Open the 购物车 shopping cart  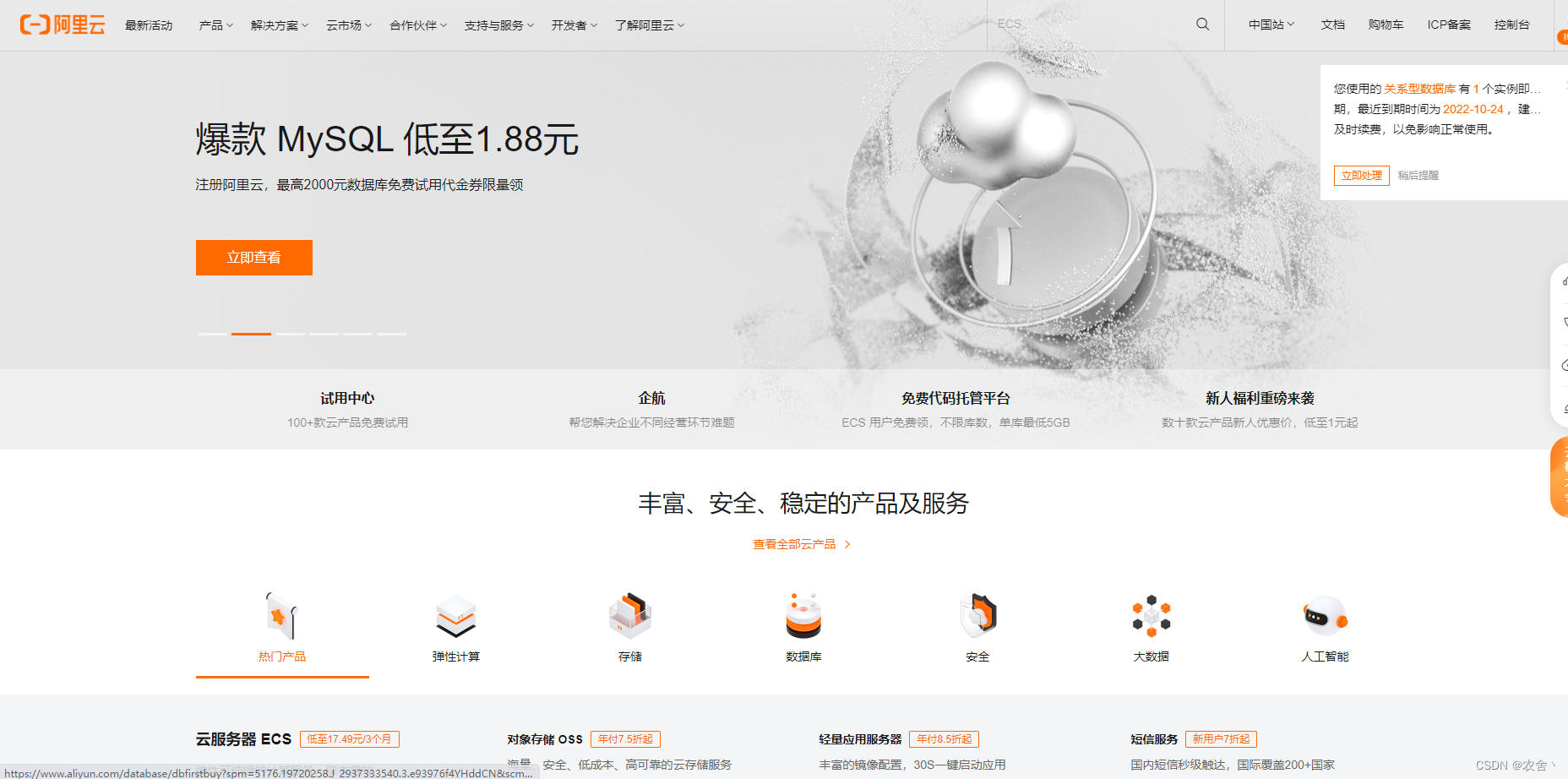tap(1386, 25)
